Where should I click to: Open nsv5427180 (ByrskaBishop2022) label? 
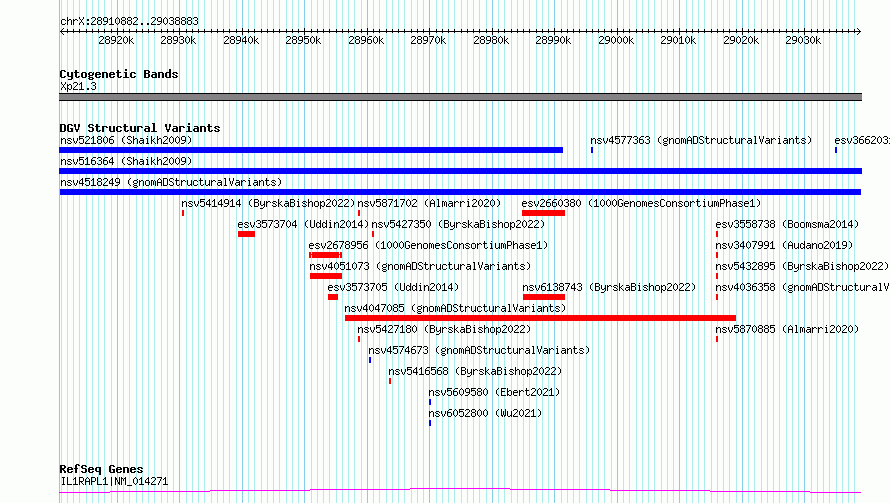[x=444, y=329]
